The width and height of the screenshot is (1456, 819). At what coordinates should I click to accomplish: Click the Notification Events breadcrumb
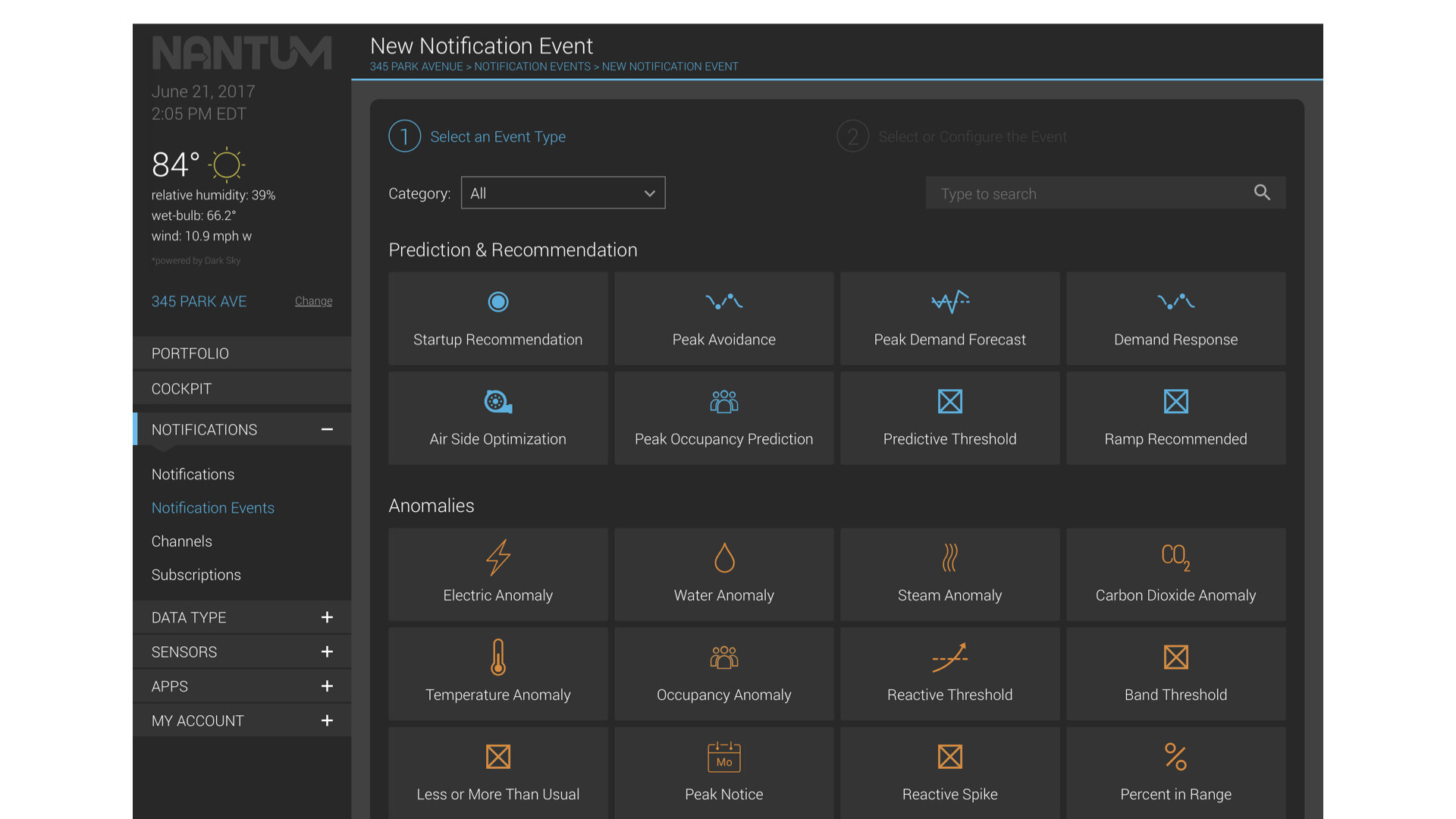pyautogui.click(x=532, y=67)
